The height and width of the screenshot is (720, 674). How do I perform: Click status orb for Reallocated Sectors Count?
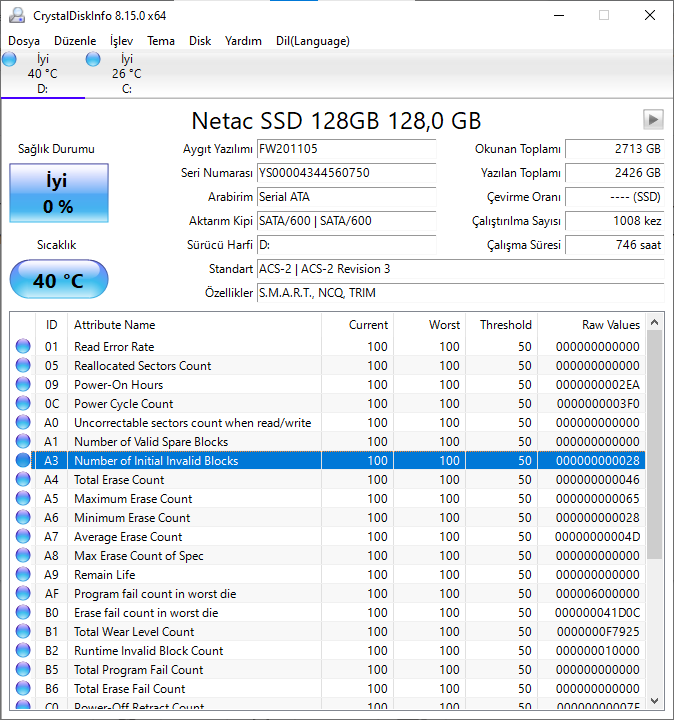(x=23, y=365)
